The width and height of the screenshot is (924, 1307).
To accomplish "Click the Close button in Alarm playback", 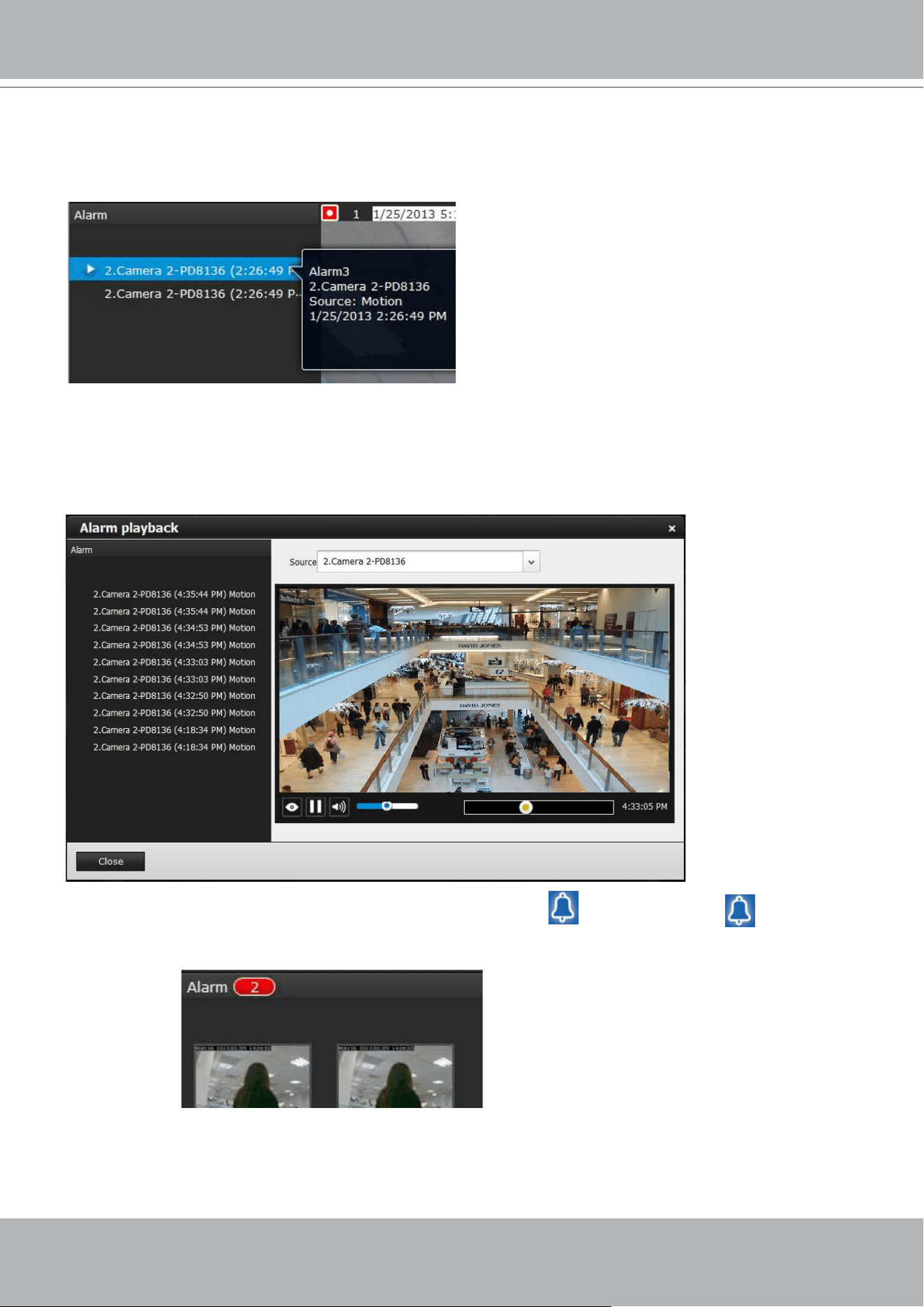I will click(110, 862).
